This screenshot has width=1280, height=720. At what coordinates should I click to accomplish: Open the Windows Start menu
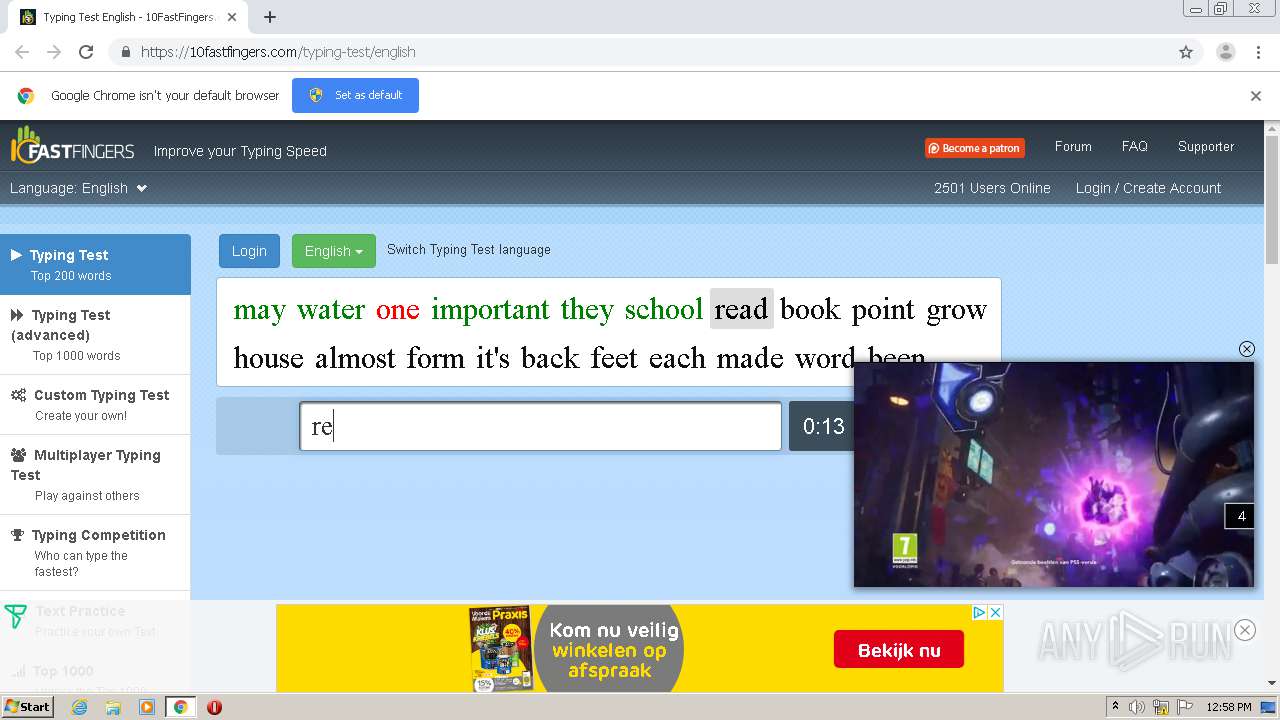28,707
